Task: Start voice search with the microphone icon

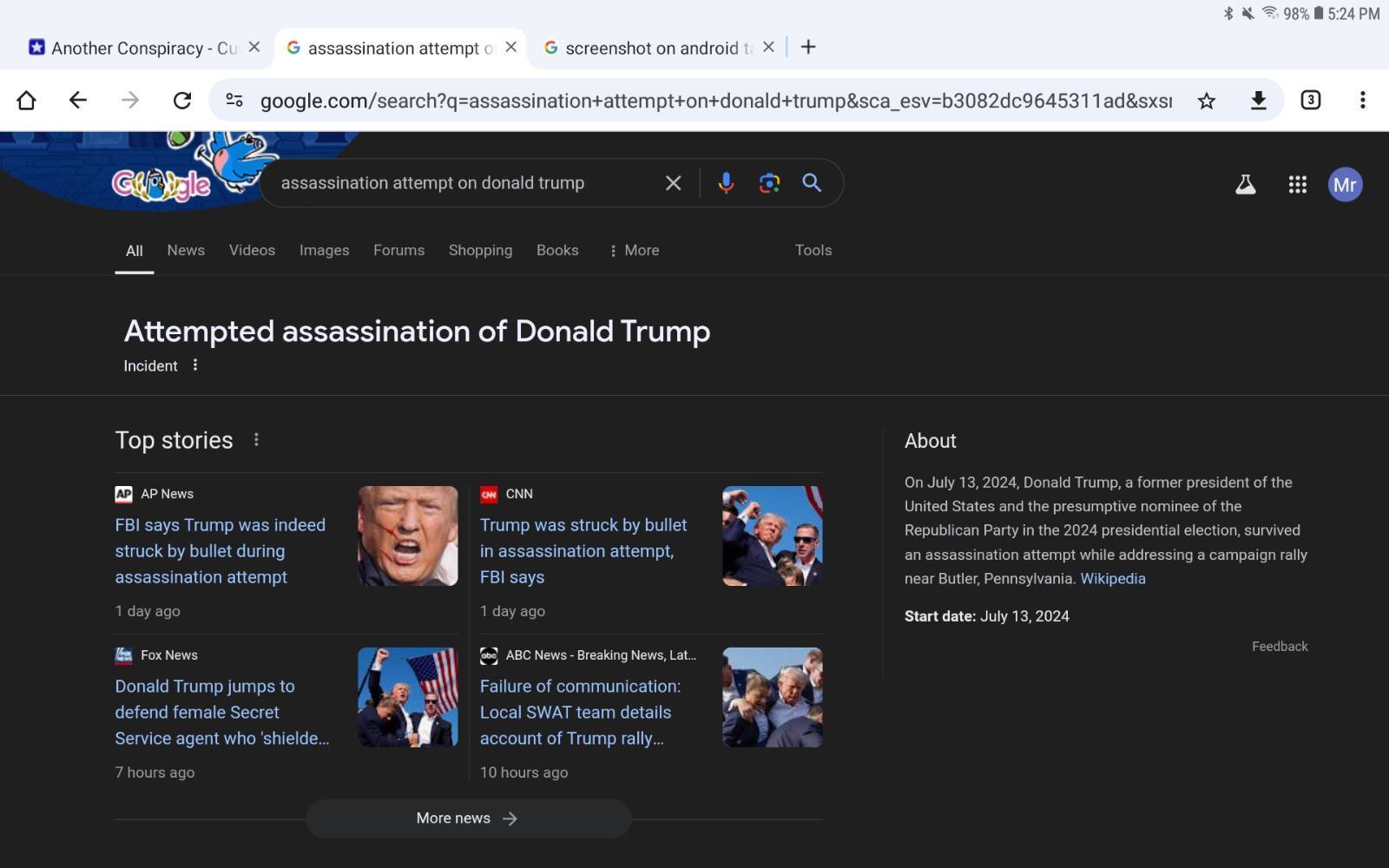Action: [x=727, y=183]
